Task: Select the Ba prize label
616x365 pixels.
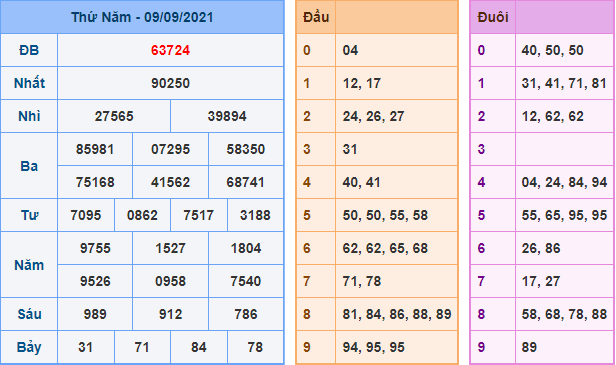Action: click(29, 166)
